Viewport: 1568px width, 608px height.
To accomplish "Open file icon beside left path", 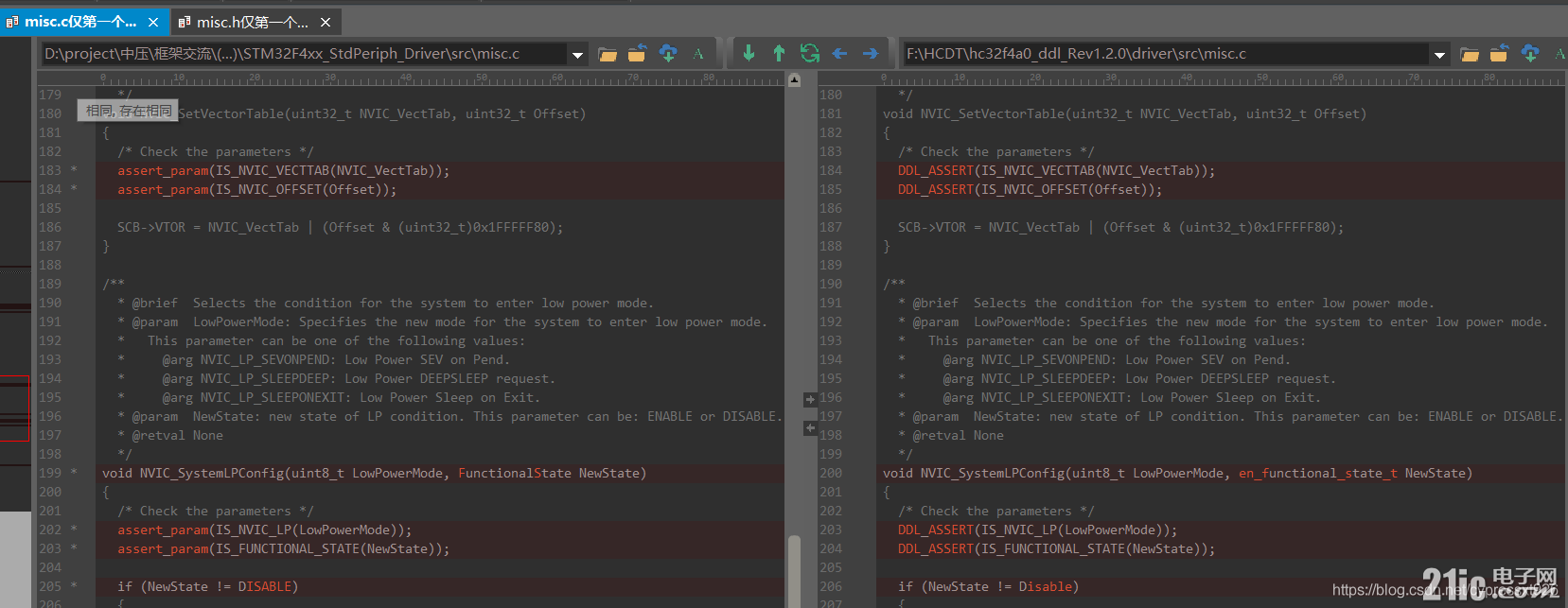I will (x=608, y=54).
